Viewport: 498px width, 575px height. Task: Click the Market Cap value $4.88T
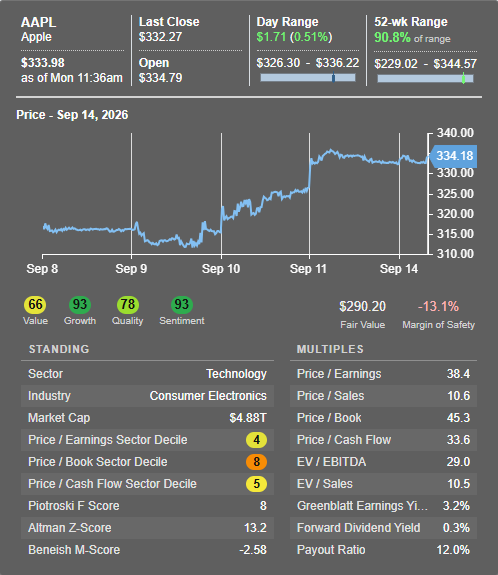point(248,418)
